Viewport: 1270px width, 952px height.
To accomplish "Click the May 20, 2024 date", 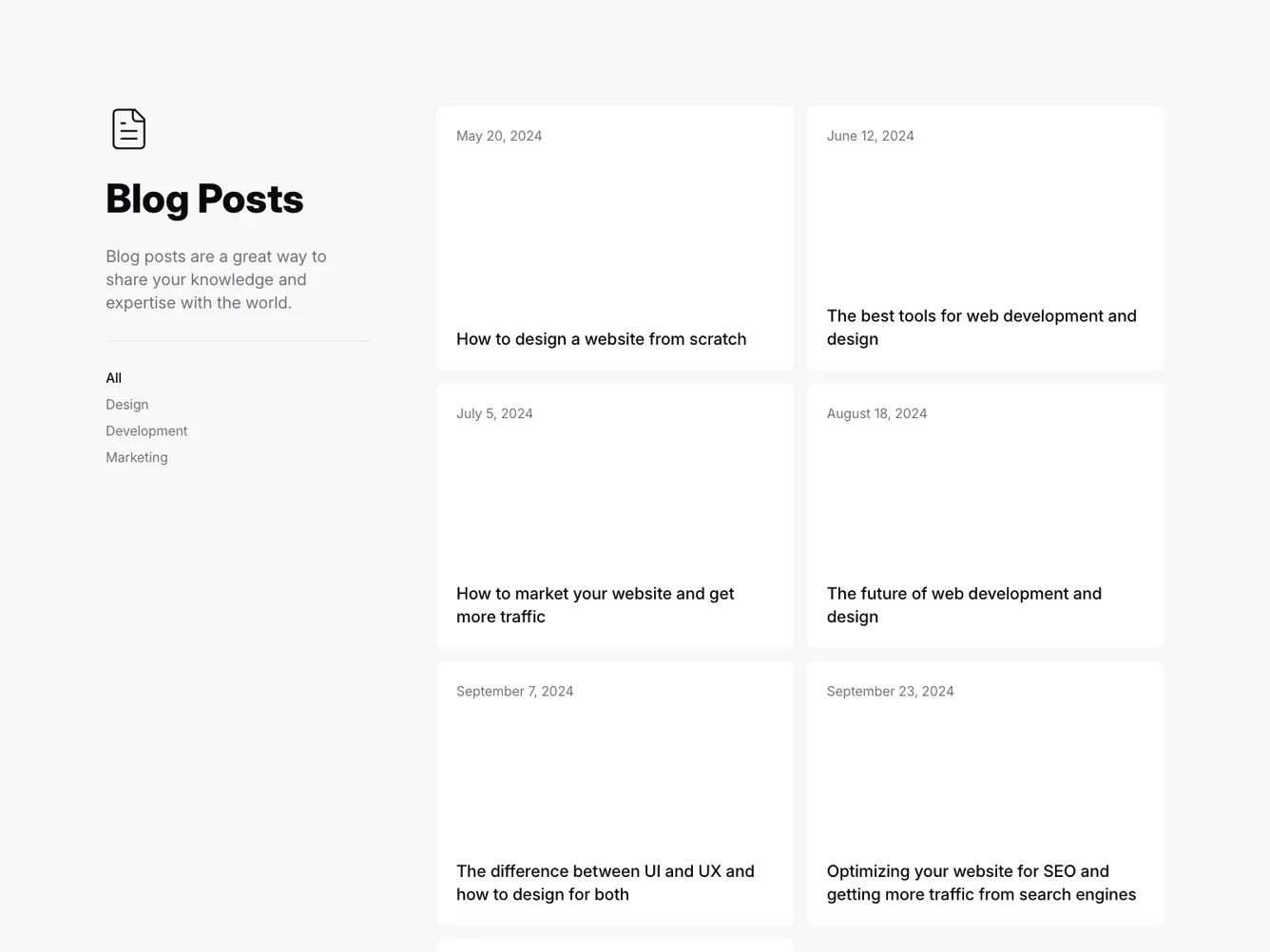I will (x=499, y=136).
